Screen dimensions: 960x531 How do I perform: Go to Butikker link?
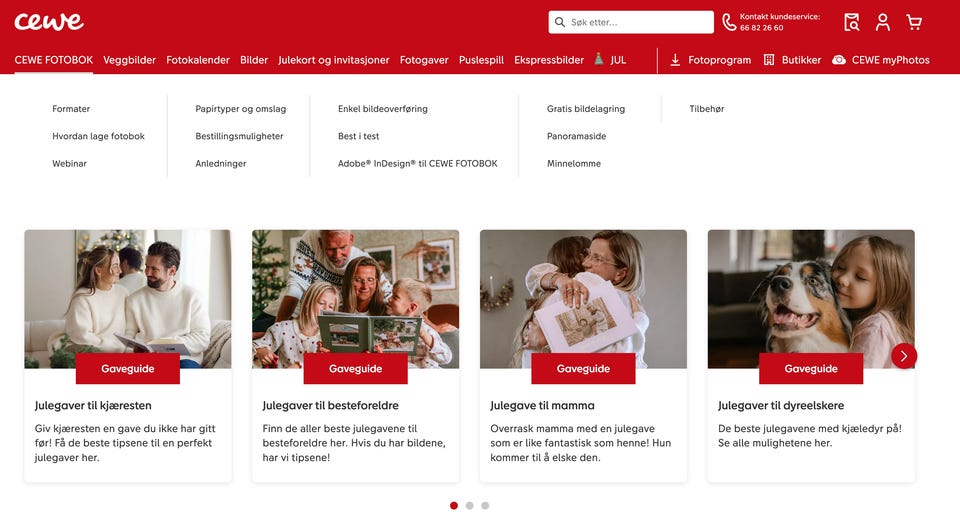click(x=801, y=60)
